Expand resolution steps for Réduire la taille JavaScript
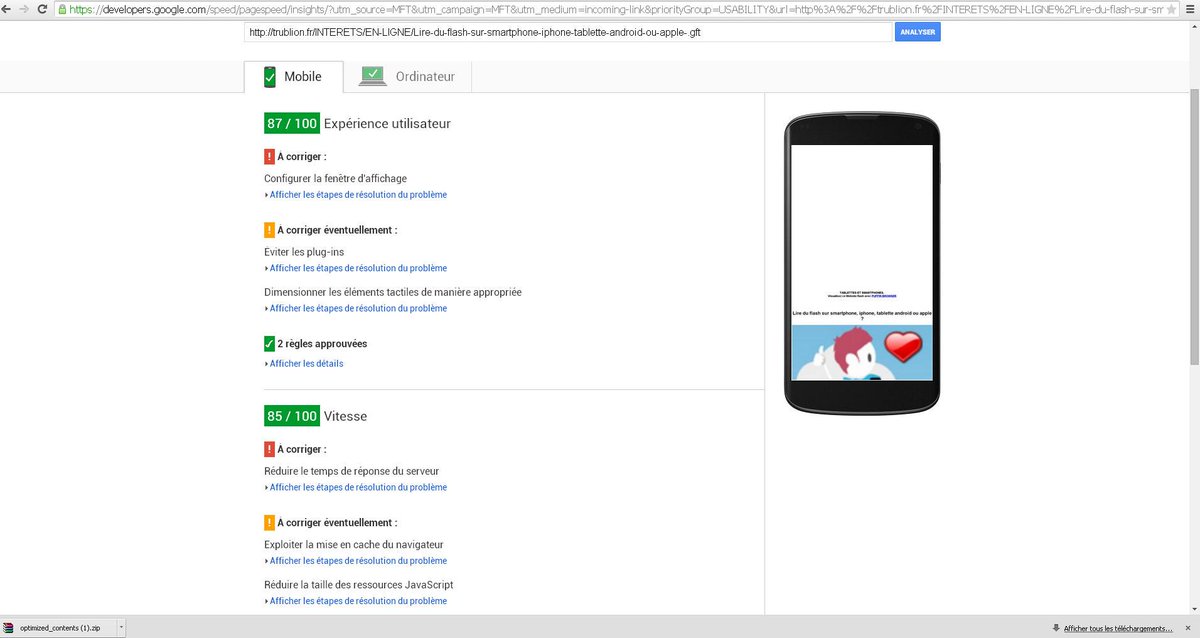The image size is (1200, 638). pyautogui.click(x=356, y=601)
